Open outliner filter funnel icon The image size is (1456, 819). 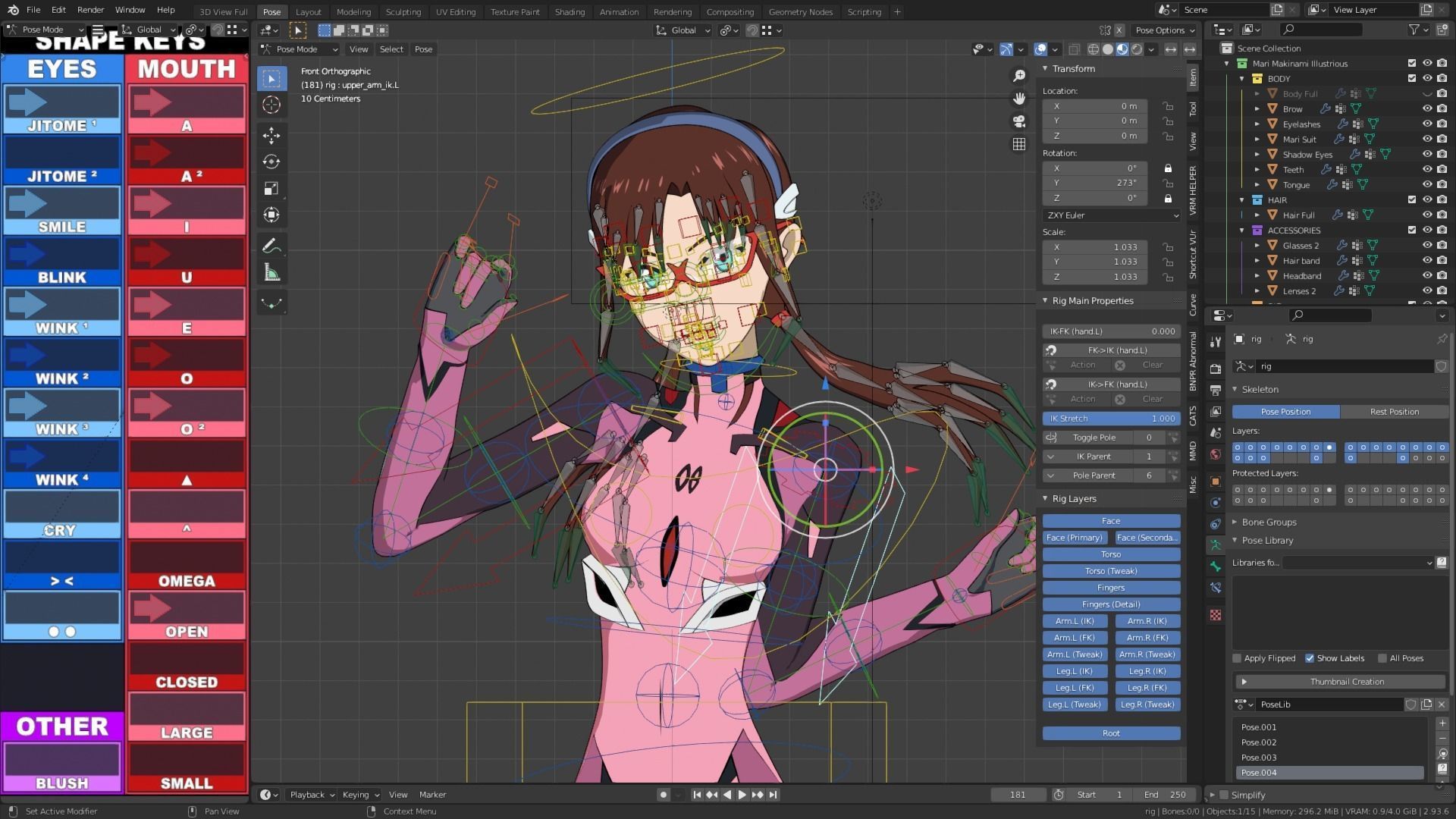pyautogui.click(x=1414, y=30)
